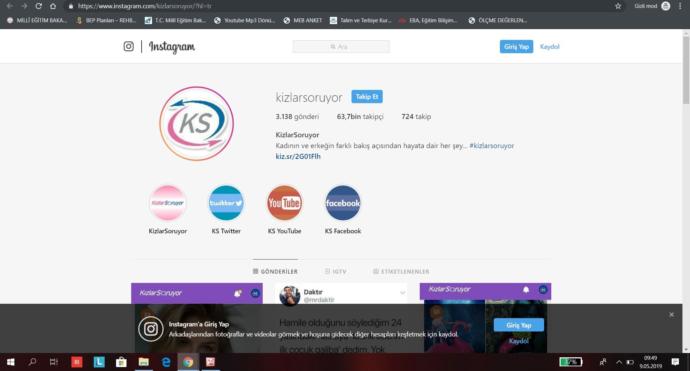
Task: Switch to the IGTV tab
Action: point(335,272)
